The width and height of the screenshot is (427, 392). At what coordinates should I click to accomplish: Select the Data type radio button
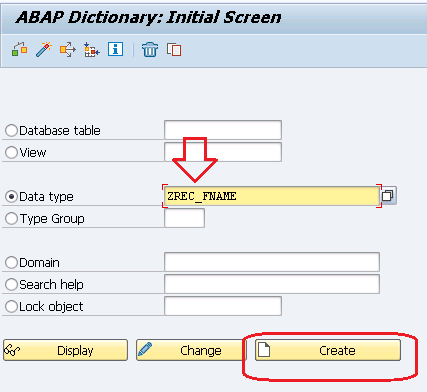tap(11, 196)
